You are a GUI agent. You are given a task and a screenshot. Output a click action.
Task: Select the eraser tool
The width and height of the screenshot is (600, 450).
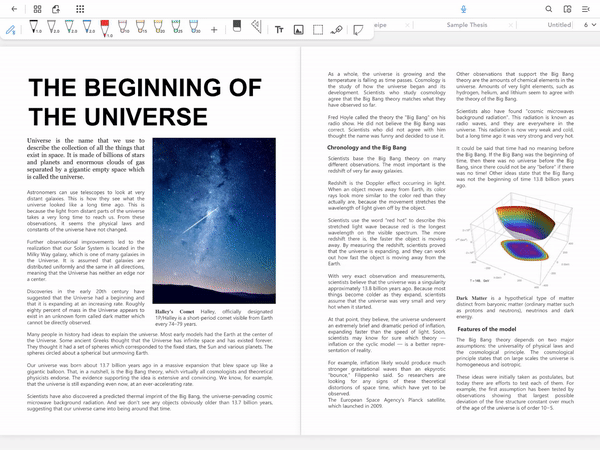pyautogui.click(x=237, y=26)
